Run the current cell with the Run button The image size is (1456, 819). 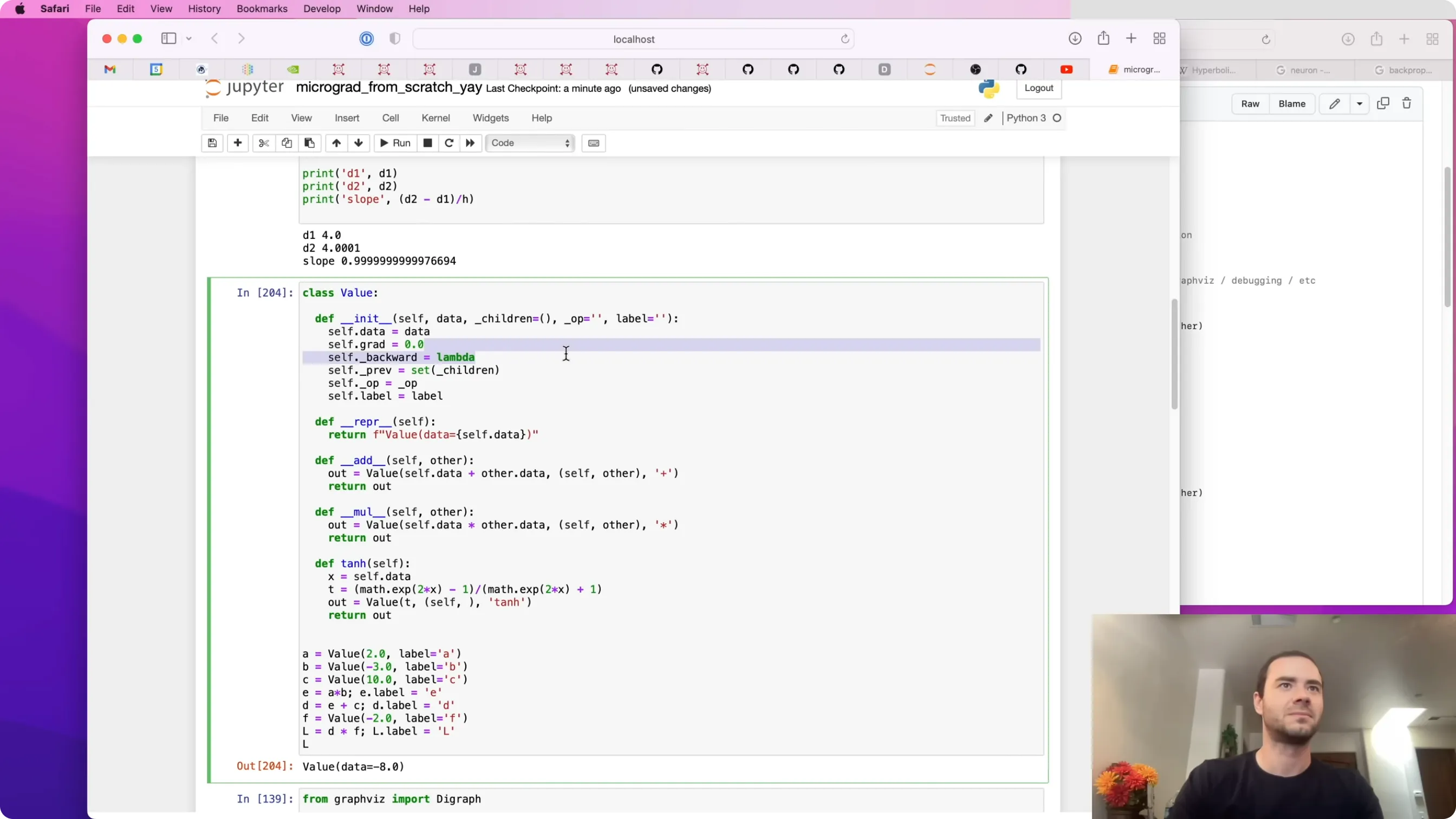[x=395, y=143]
